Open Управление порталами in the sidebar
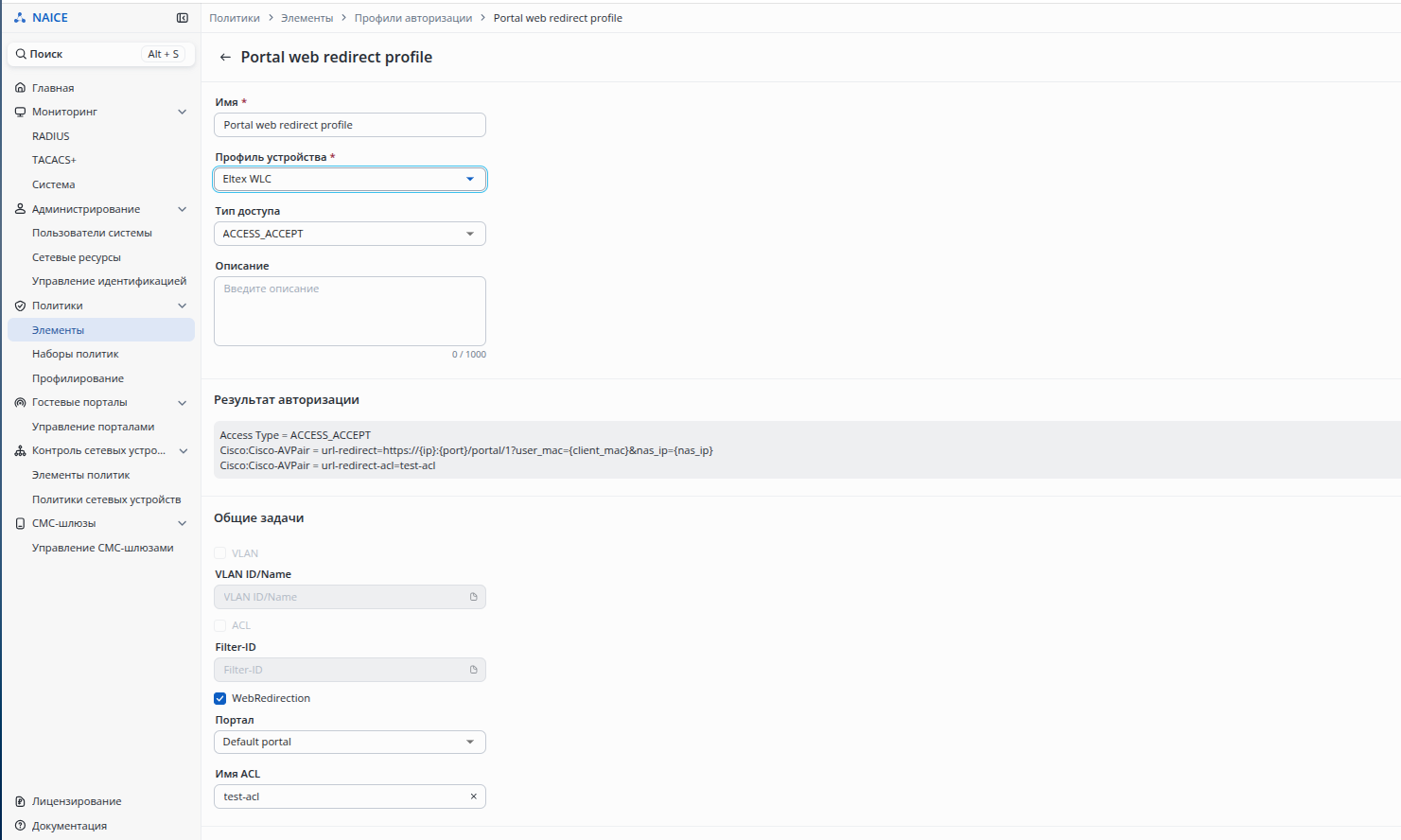Screen dimensions: 1401x840 93,427
